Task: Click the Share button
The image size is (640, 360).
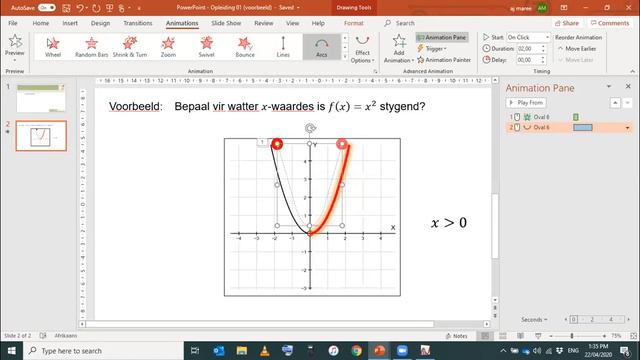Action: pyautogui.click(x=567, y=23)
